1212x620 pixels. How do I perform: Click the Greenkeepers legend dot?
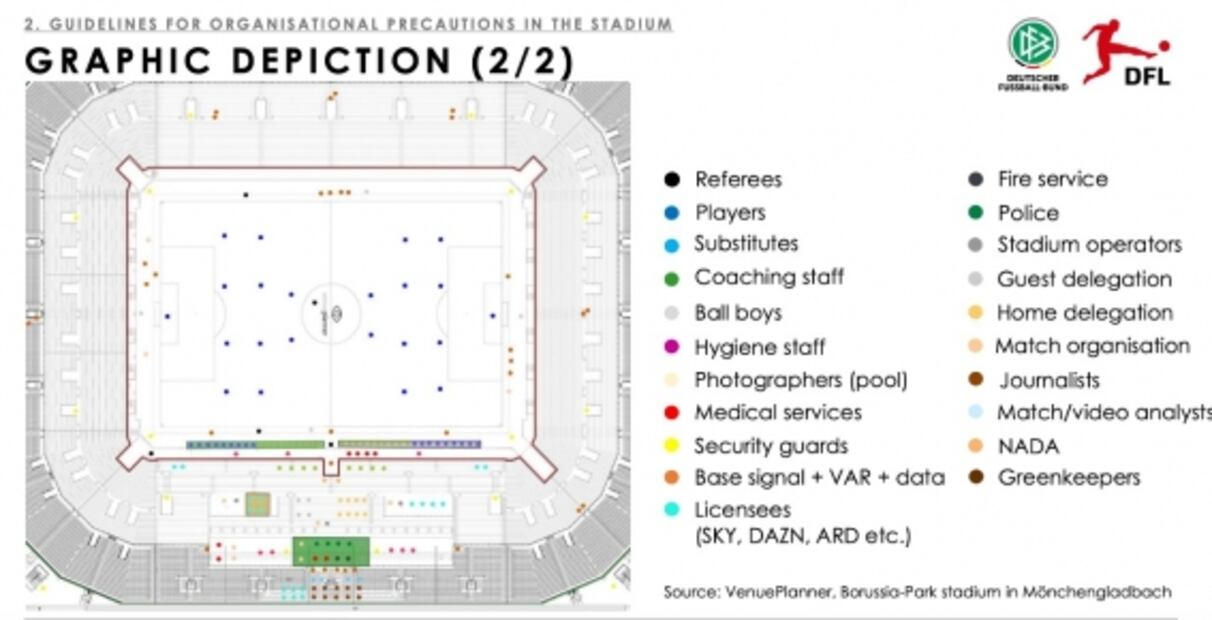pos(975,478)
